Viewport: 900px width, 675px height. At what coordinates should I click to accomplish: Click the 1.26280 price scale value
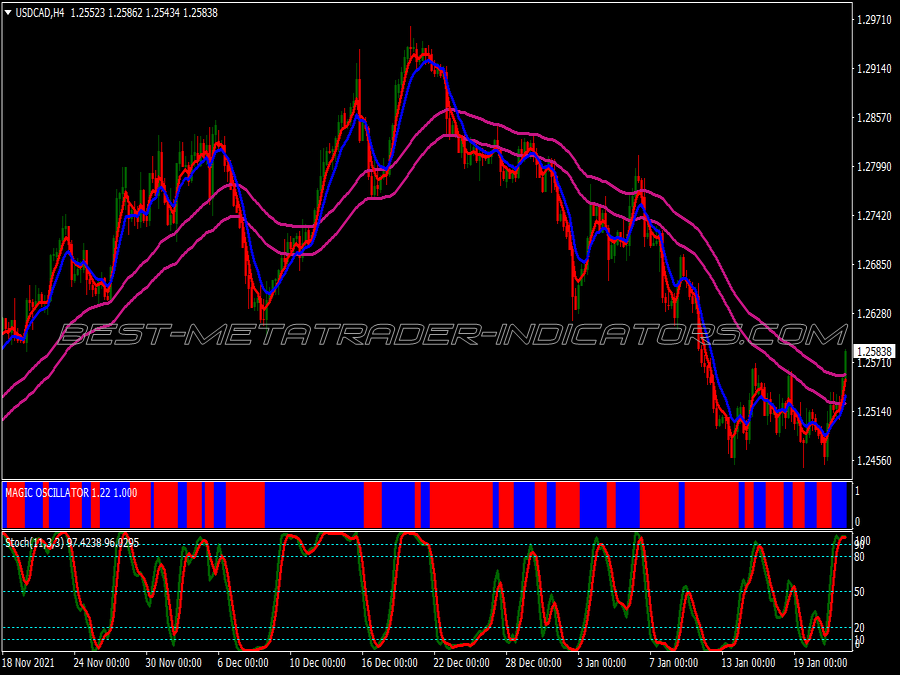(874, 313)
